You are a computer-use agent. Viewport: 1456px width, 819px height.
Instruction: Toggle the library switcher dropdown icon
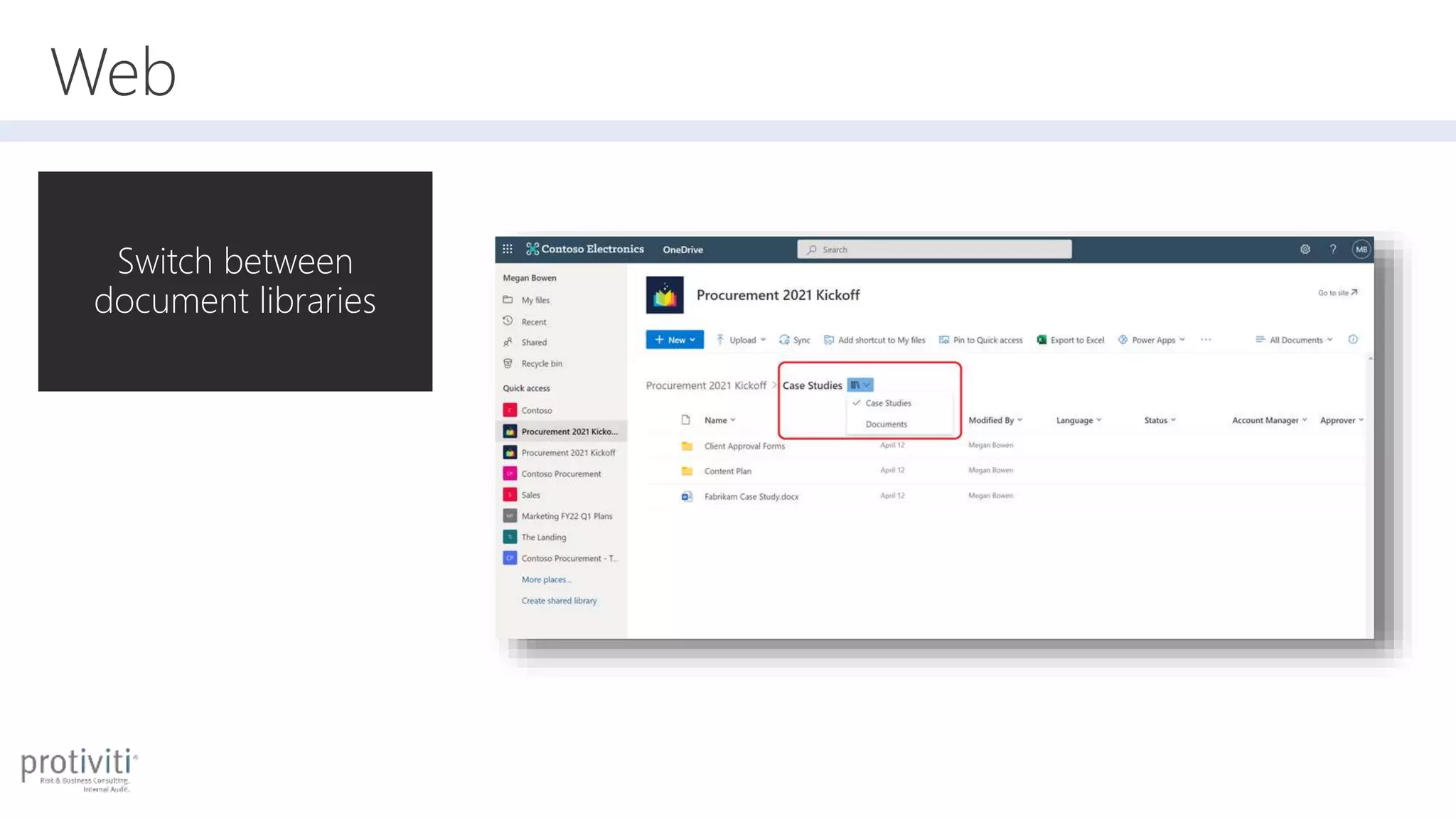[x=860, y=385]
